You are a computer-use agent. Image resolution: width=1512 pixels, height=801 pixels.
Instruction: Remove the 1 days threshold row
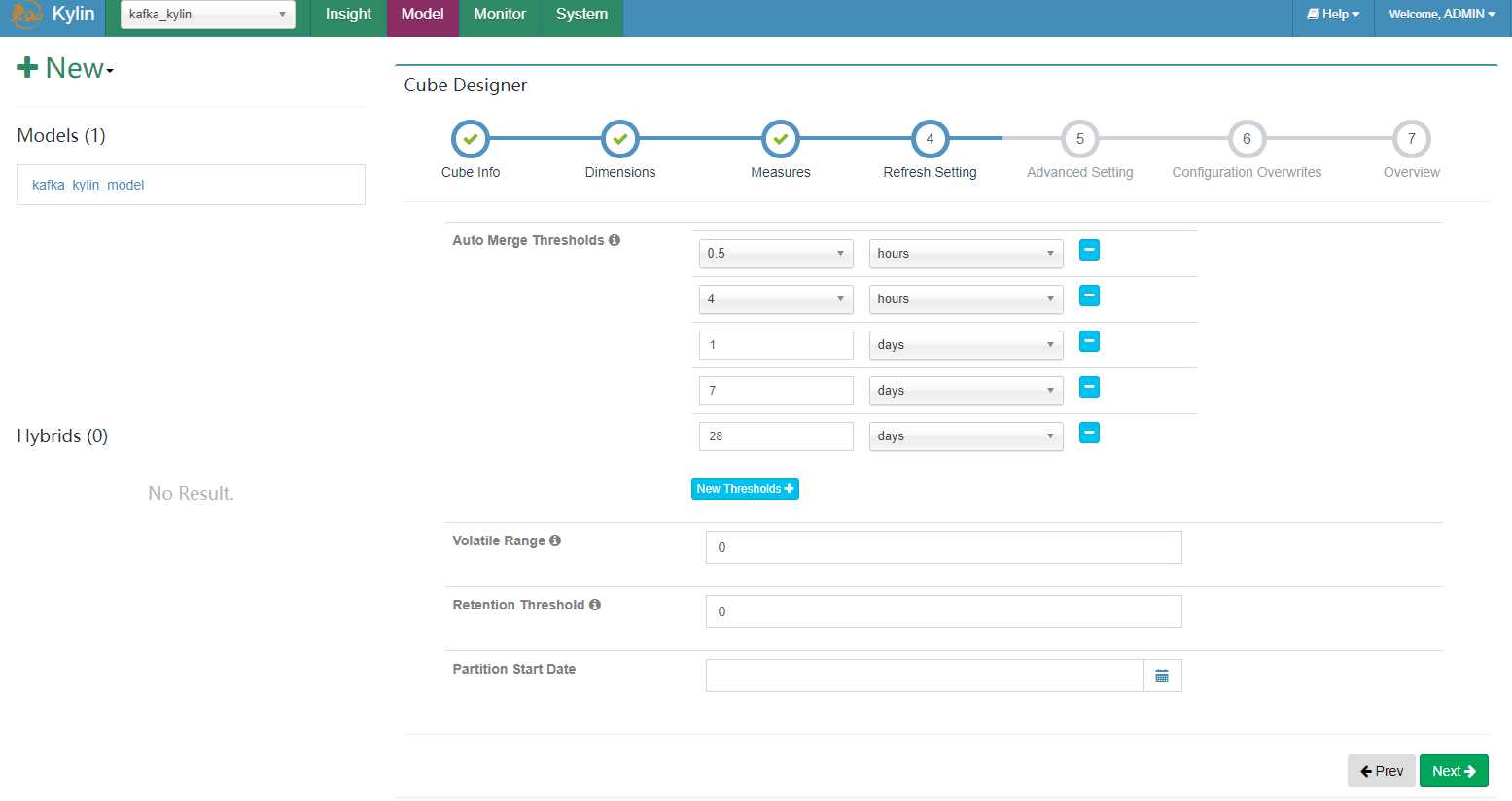(x=1090, y=341)
